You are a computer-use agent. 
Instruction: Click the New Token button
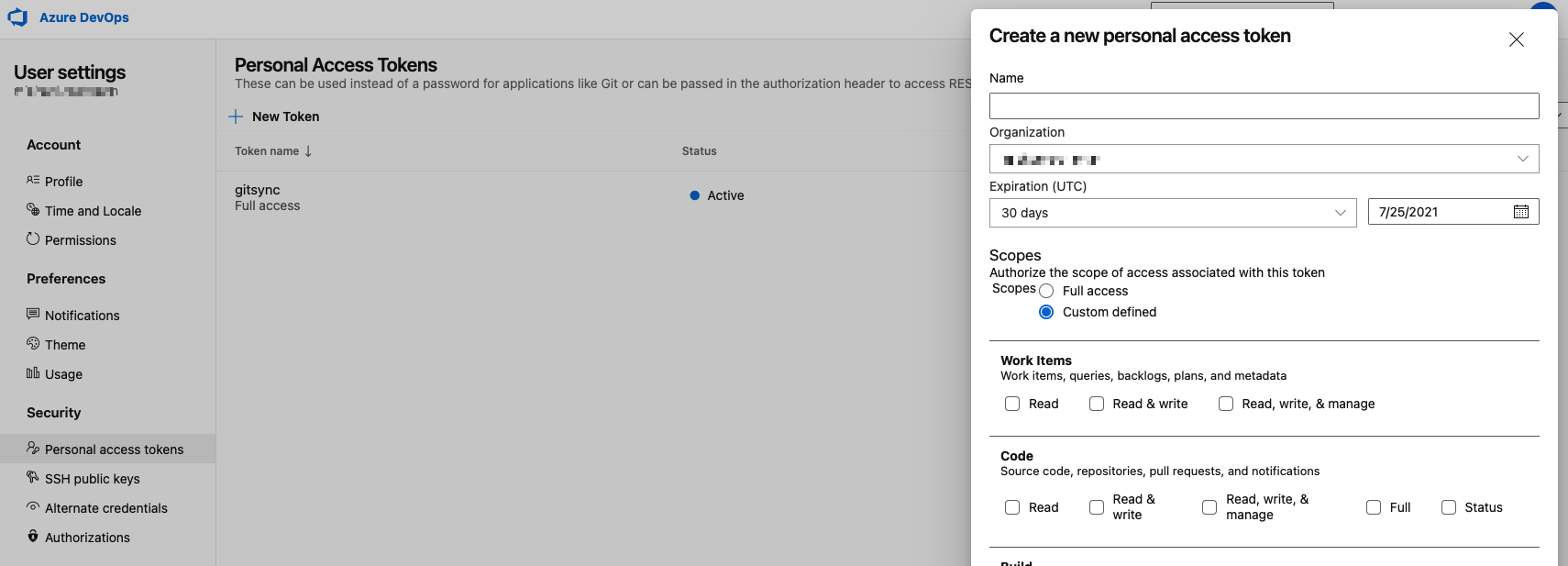(274, 117)
